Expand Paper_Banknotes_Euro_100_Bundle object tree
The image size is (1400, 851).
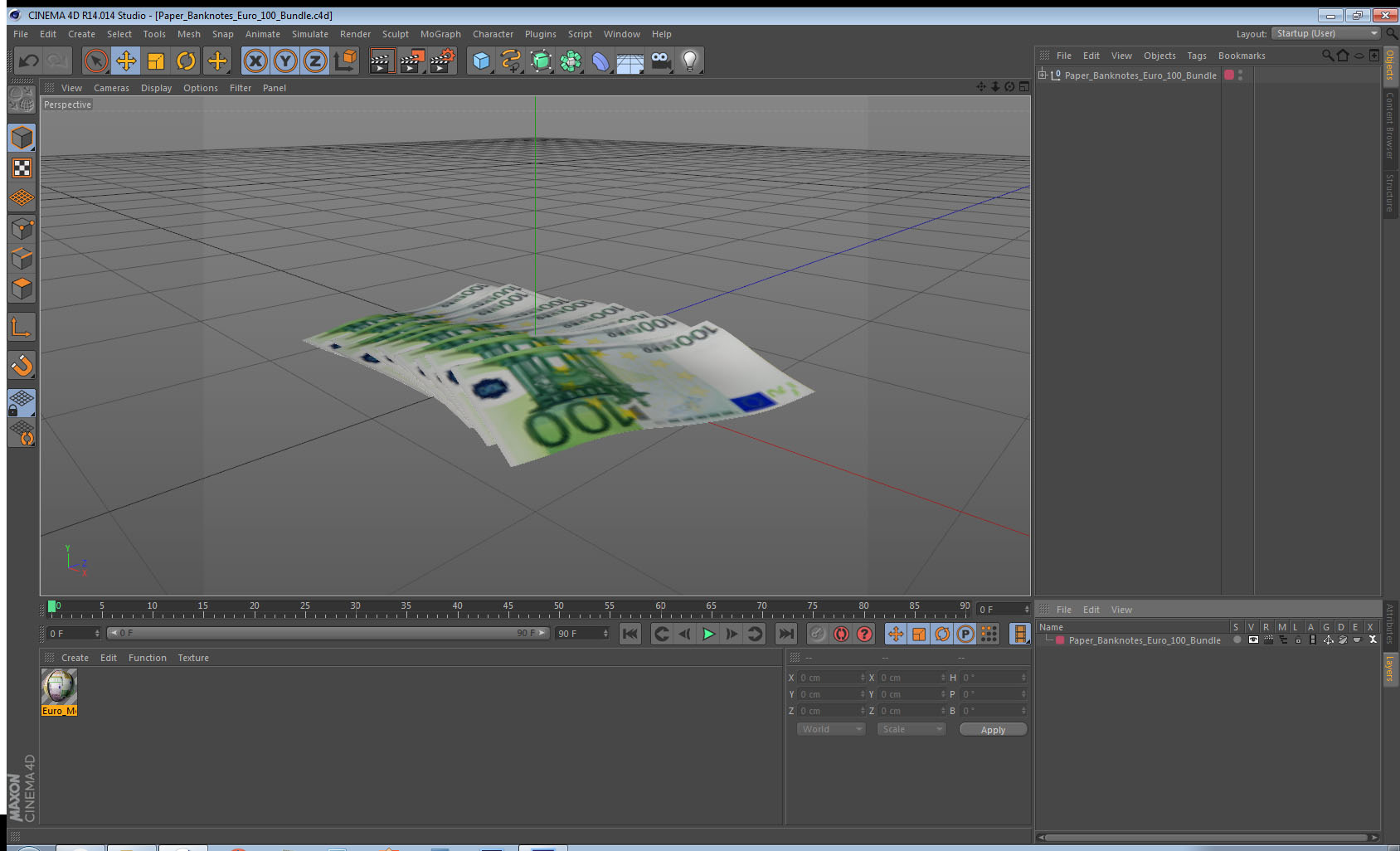point(1043,75)
